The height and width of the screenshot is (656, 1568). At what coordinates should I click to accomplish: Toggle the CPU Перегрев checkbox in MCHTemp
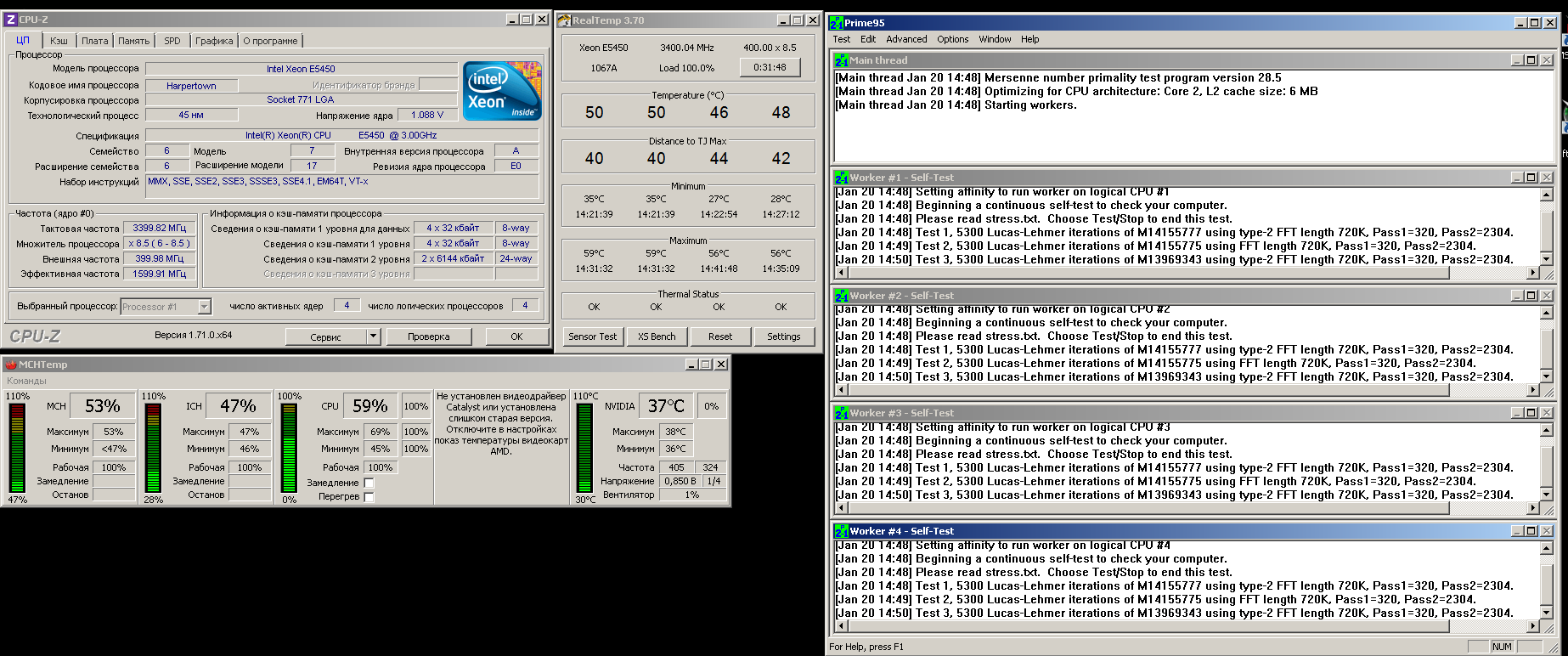[x=369, y=497]
